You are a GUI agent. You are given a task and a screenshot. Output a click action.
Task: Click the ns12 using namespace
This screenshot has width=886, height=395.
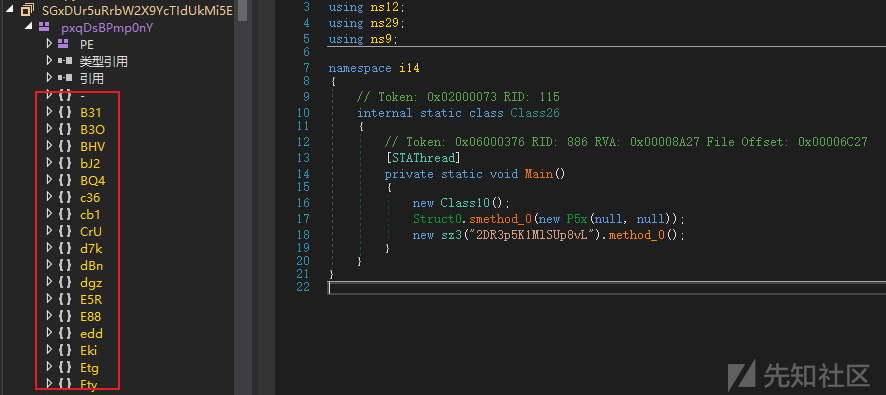tap(384, 7)
